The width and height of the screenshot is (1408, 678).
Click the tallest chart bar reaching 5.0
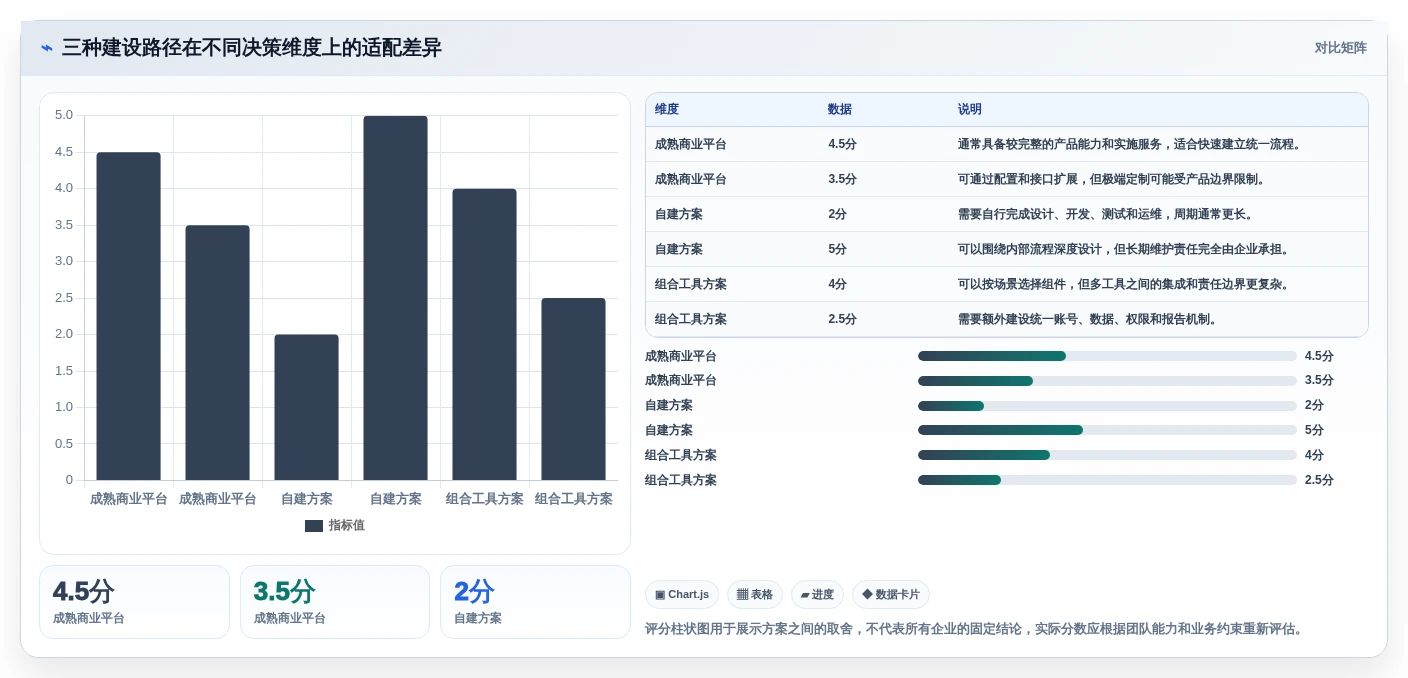point(395,298)
